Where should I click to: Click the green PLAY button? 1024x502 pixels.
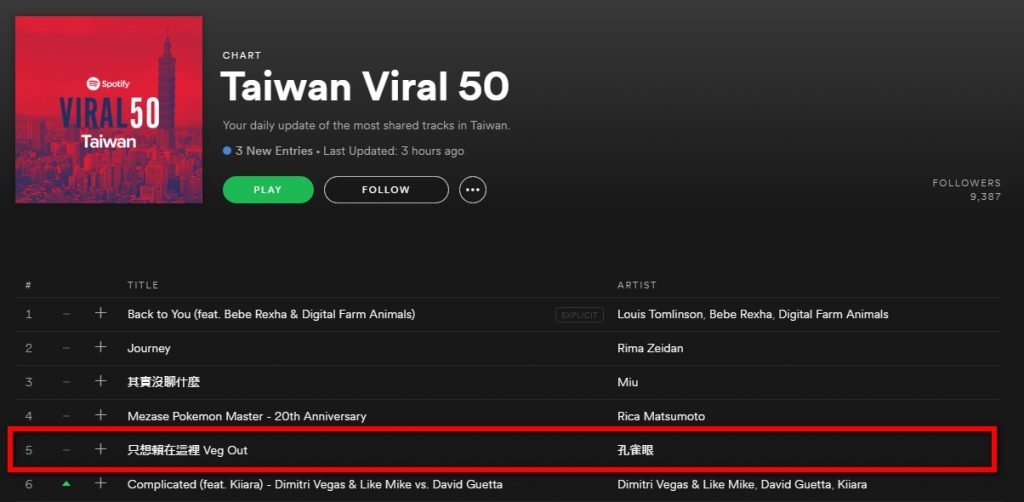coord(268,190)
